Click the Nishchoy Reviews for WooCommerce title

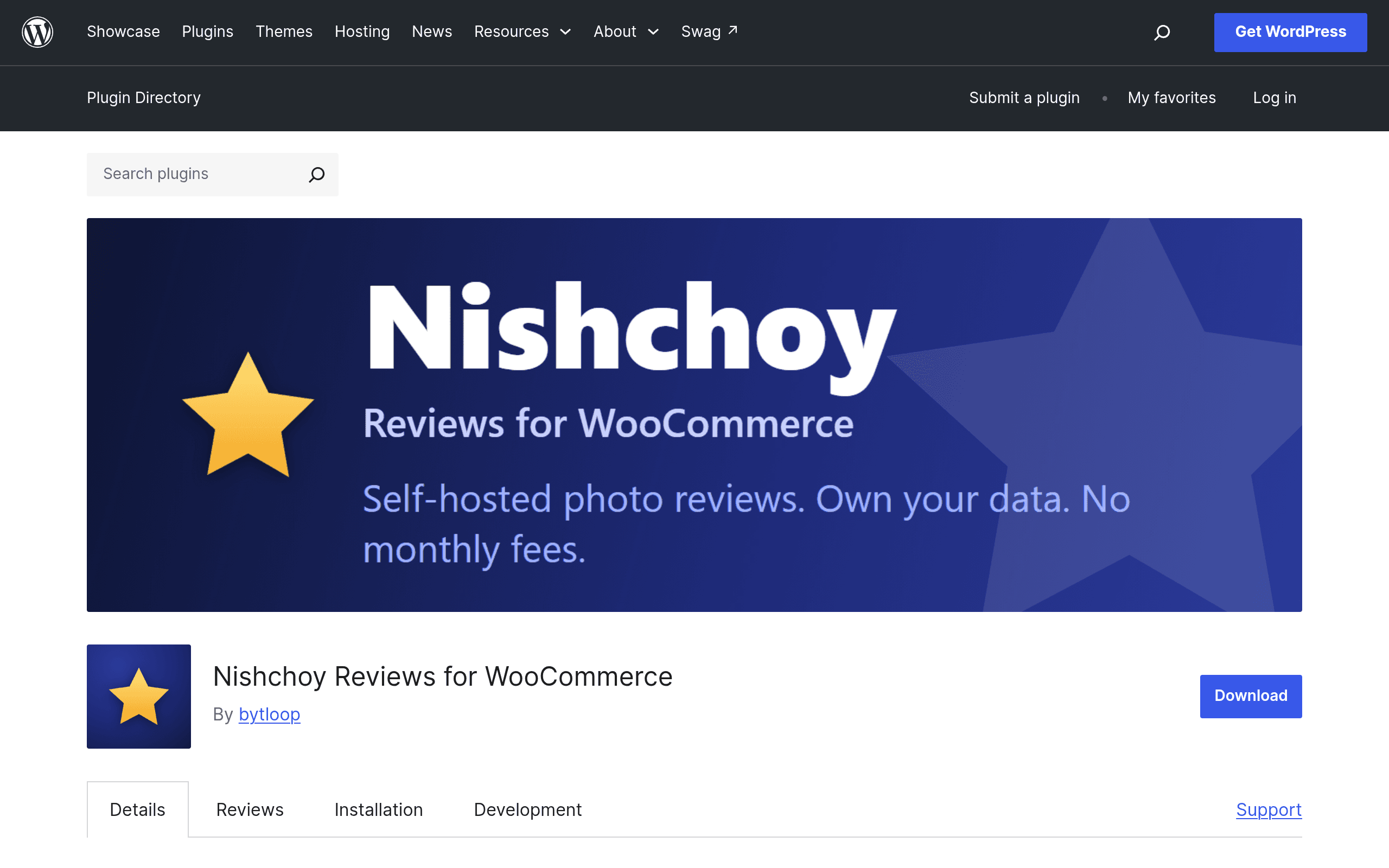click(443, 676)
